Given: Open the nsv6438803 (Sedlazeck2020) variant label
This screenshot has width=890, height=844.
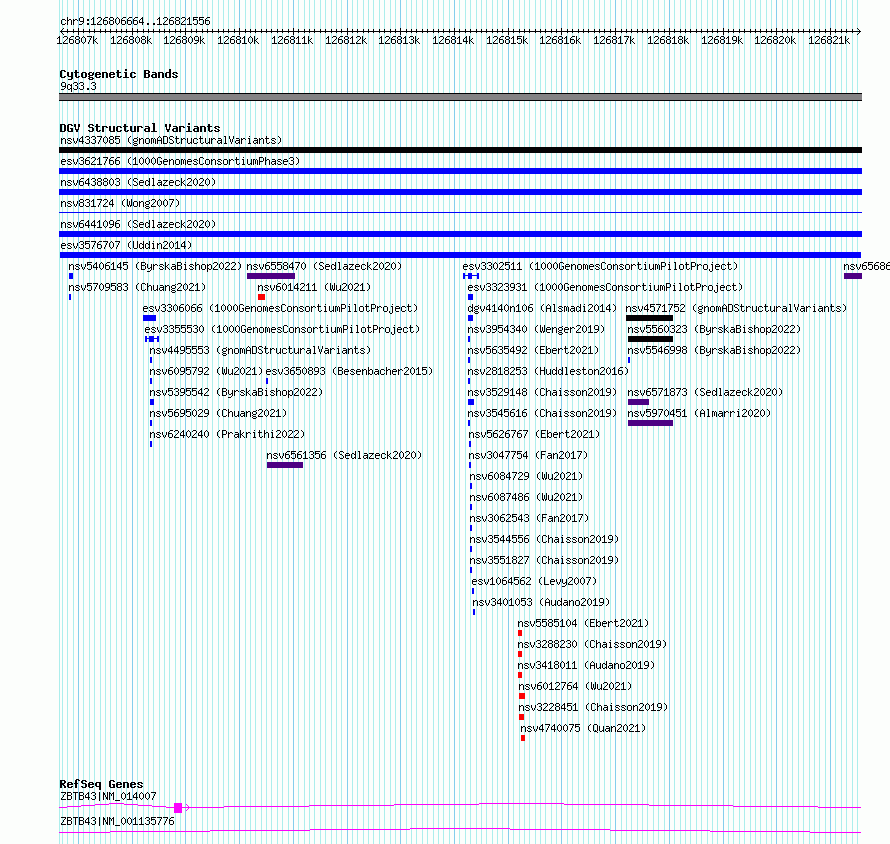Looking at the screenshot, I should click(x=138, y=182).
